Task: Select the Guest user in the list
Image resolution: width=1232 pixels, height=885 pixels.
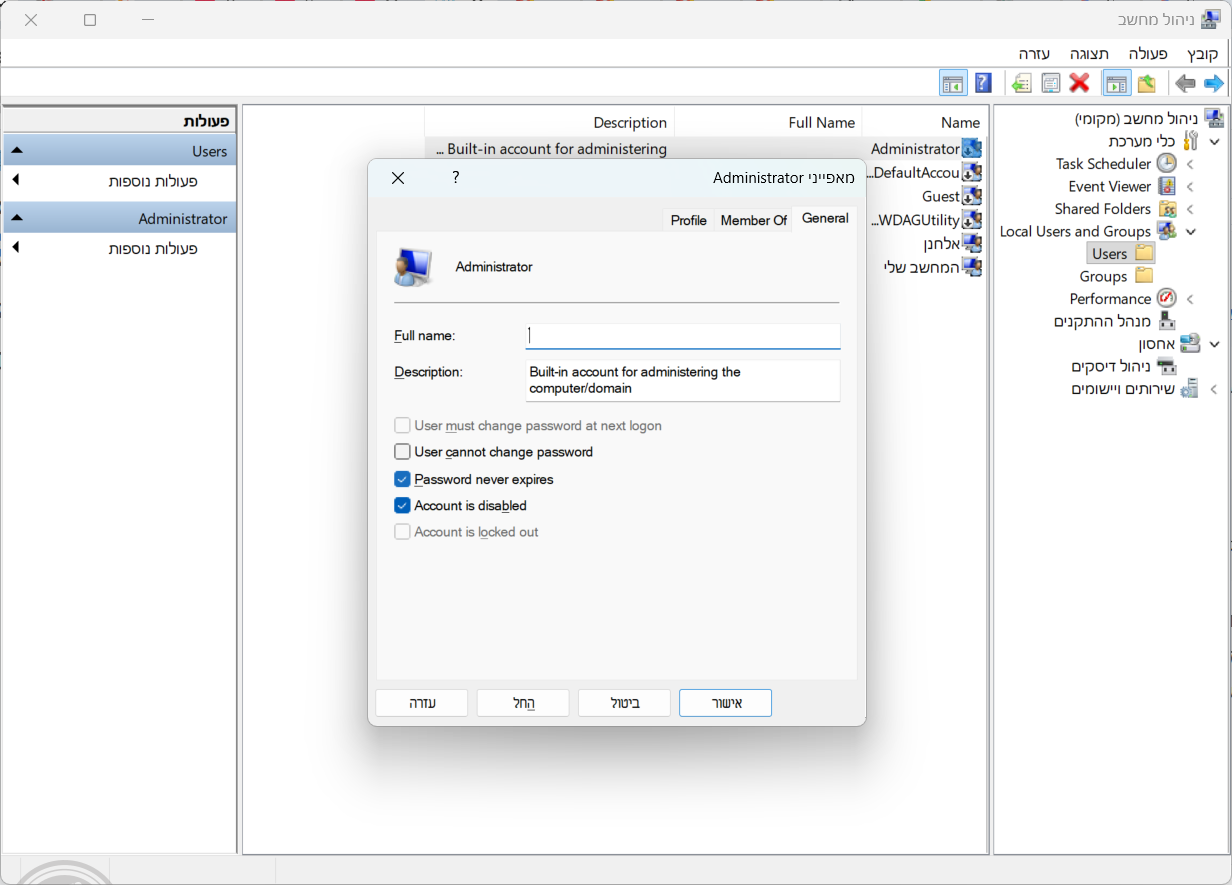Action: 940,196
